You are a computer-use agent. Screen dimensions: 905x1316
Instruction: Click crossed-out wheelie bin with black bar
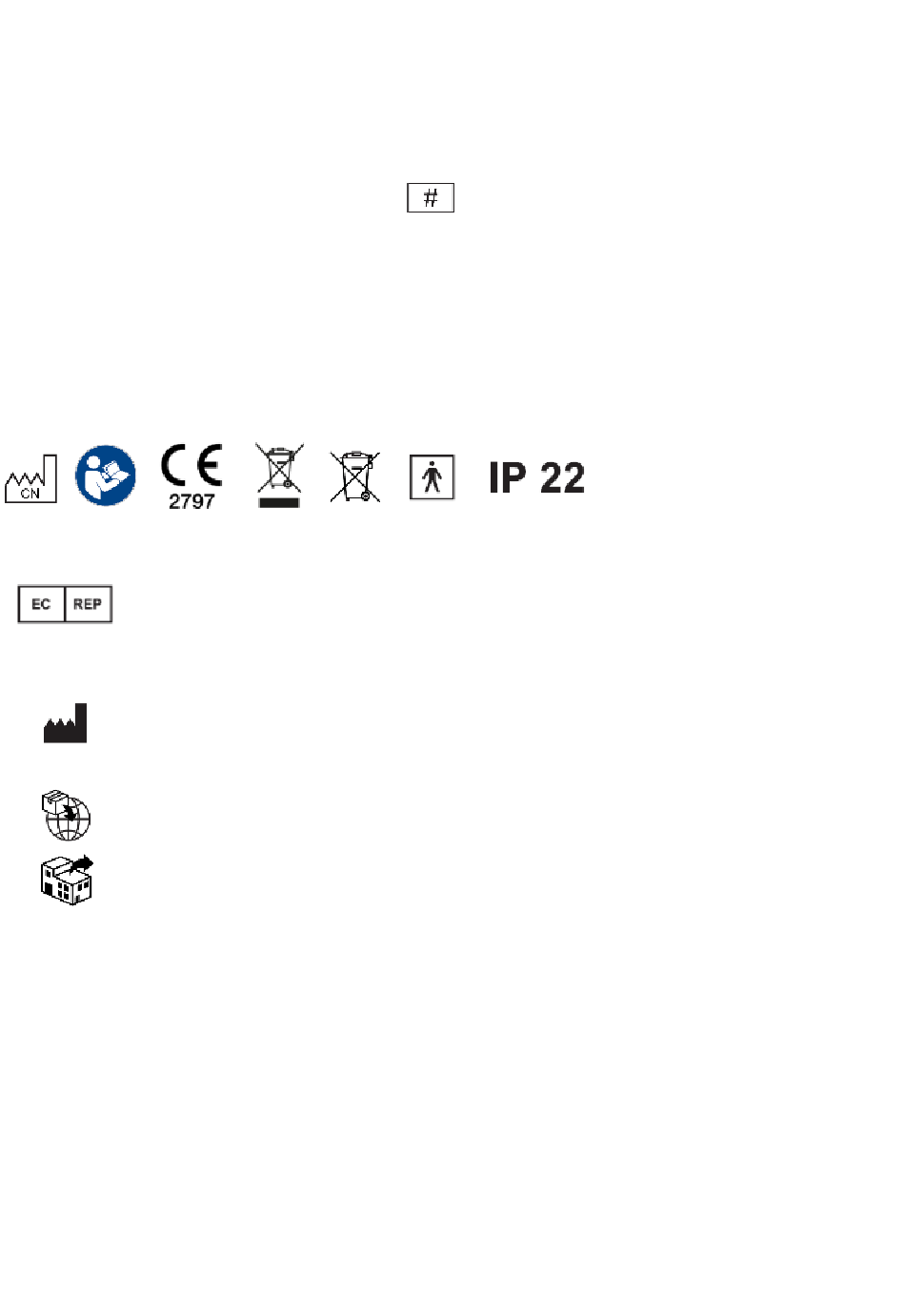(x=279, y=475)
